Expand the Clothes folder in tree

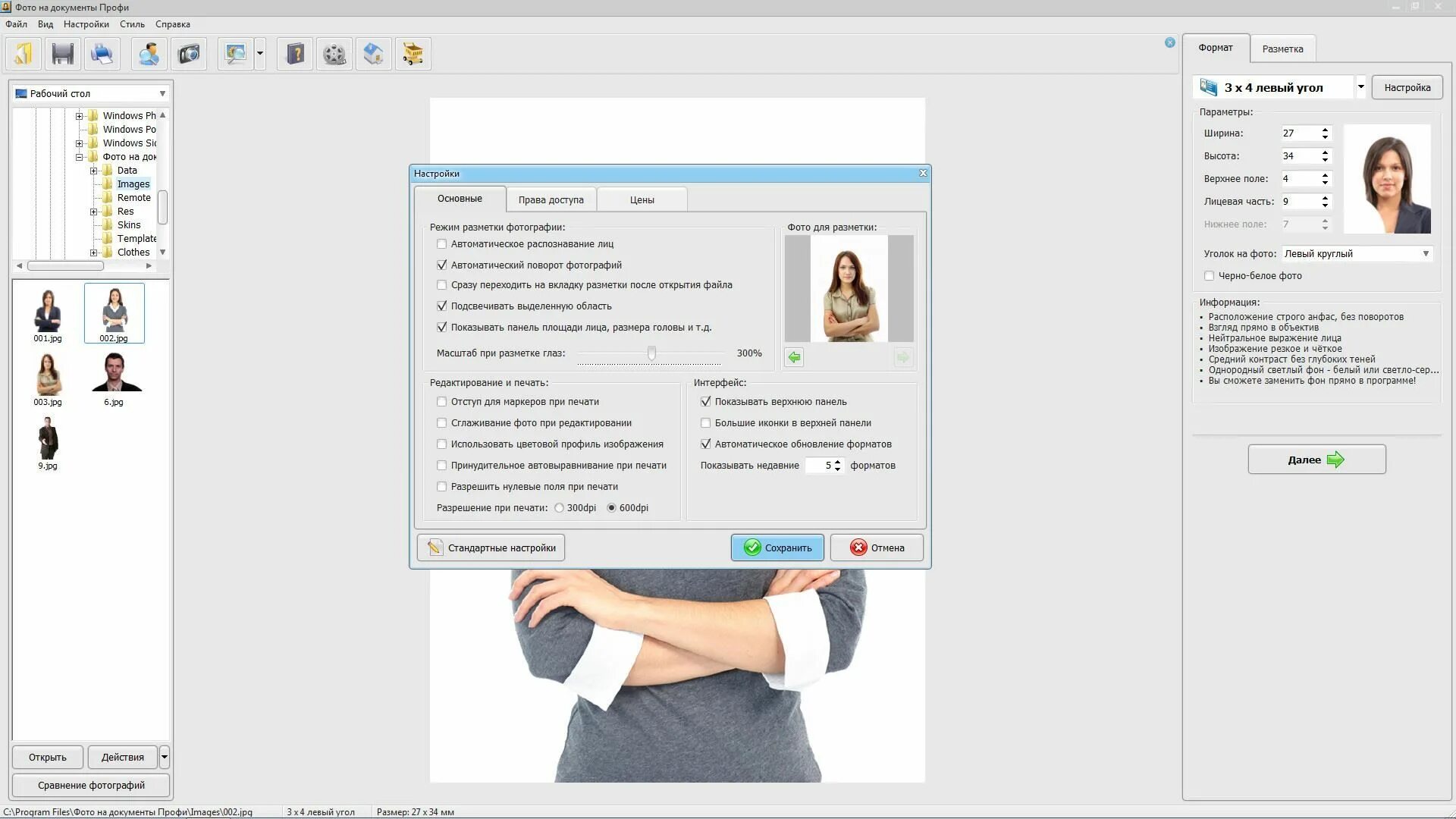click(94, 253)
